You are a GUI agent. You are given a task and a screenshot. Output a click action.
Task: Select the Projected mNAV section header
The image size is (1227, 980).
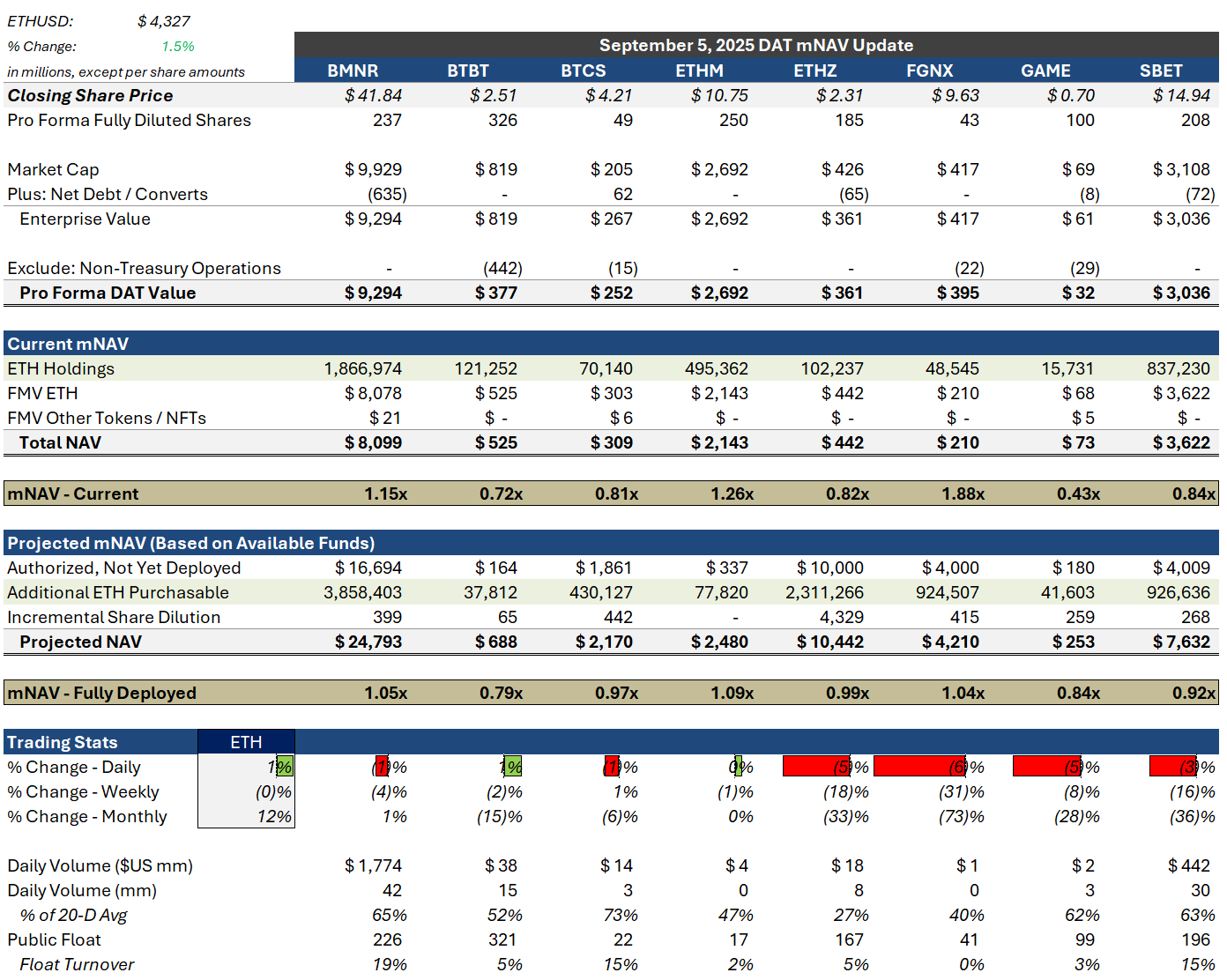click(x=191, y=543)
